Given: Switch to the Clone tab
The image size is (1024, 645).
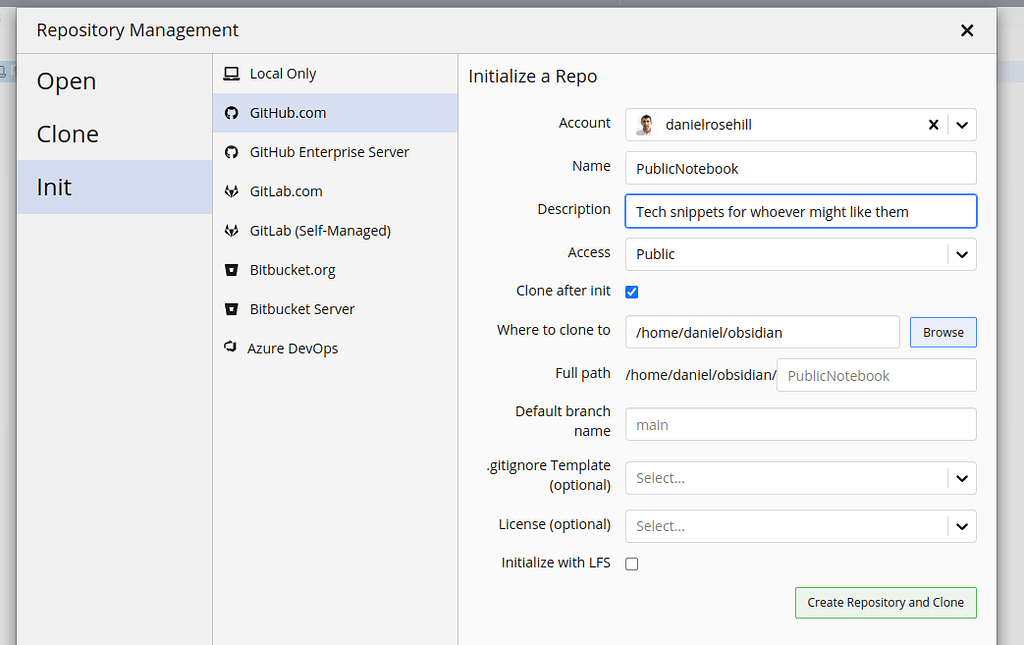Looking at the screenshot, I should point(66,133).
